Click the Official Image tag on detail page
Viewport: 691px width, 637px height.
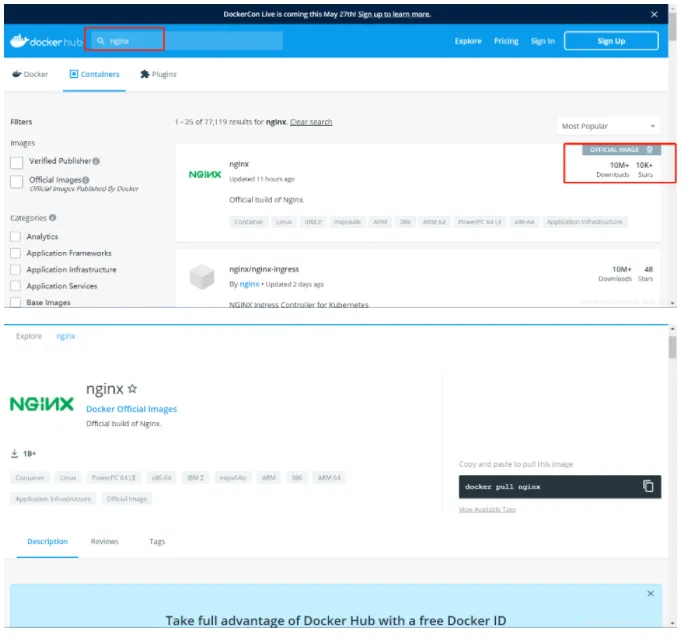[127, 499]
